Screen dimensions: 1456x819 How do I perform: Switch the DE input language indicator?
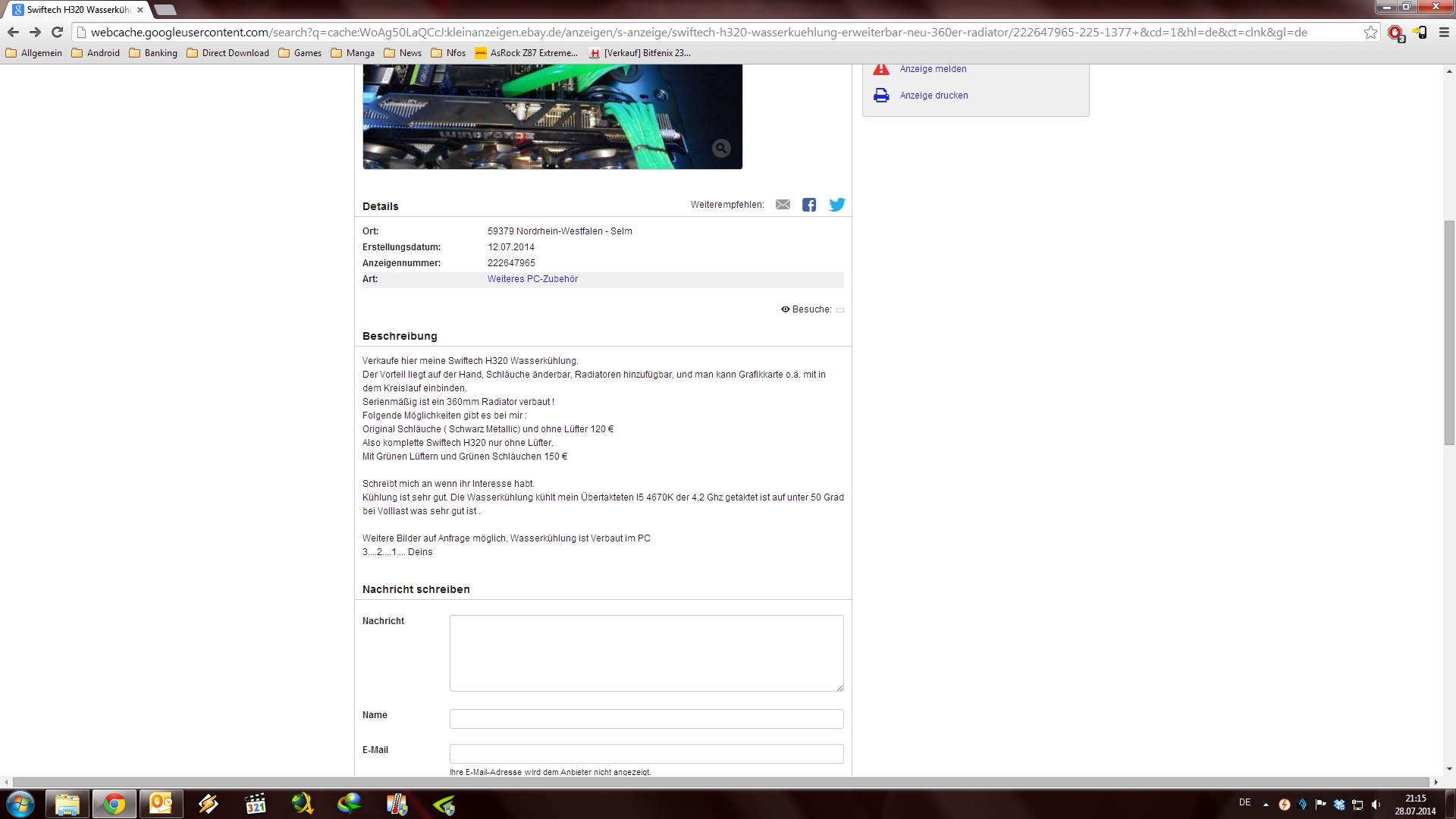1244,802
